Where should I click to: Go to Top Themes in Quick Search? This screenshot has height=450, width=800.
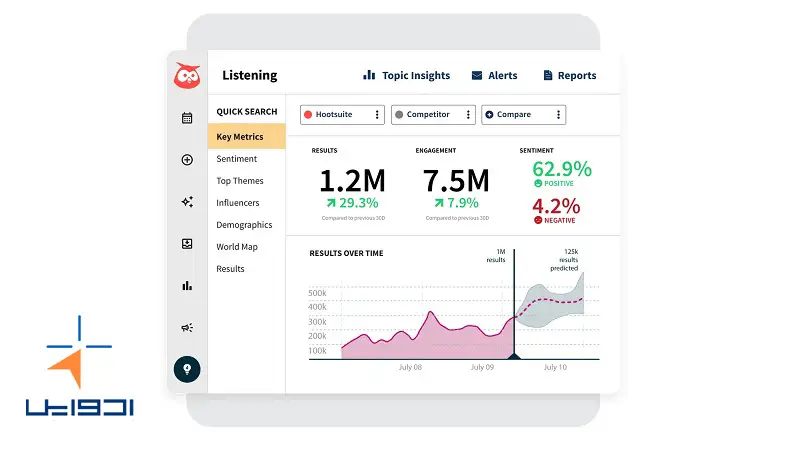point(240,181)
